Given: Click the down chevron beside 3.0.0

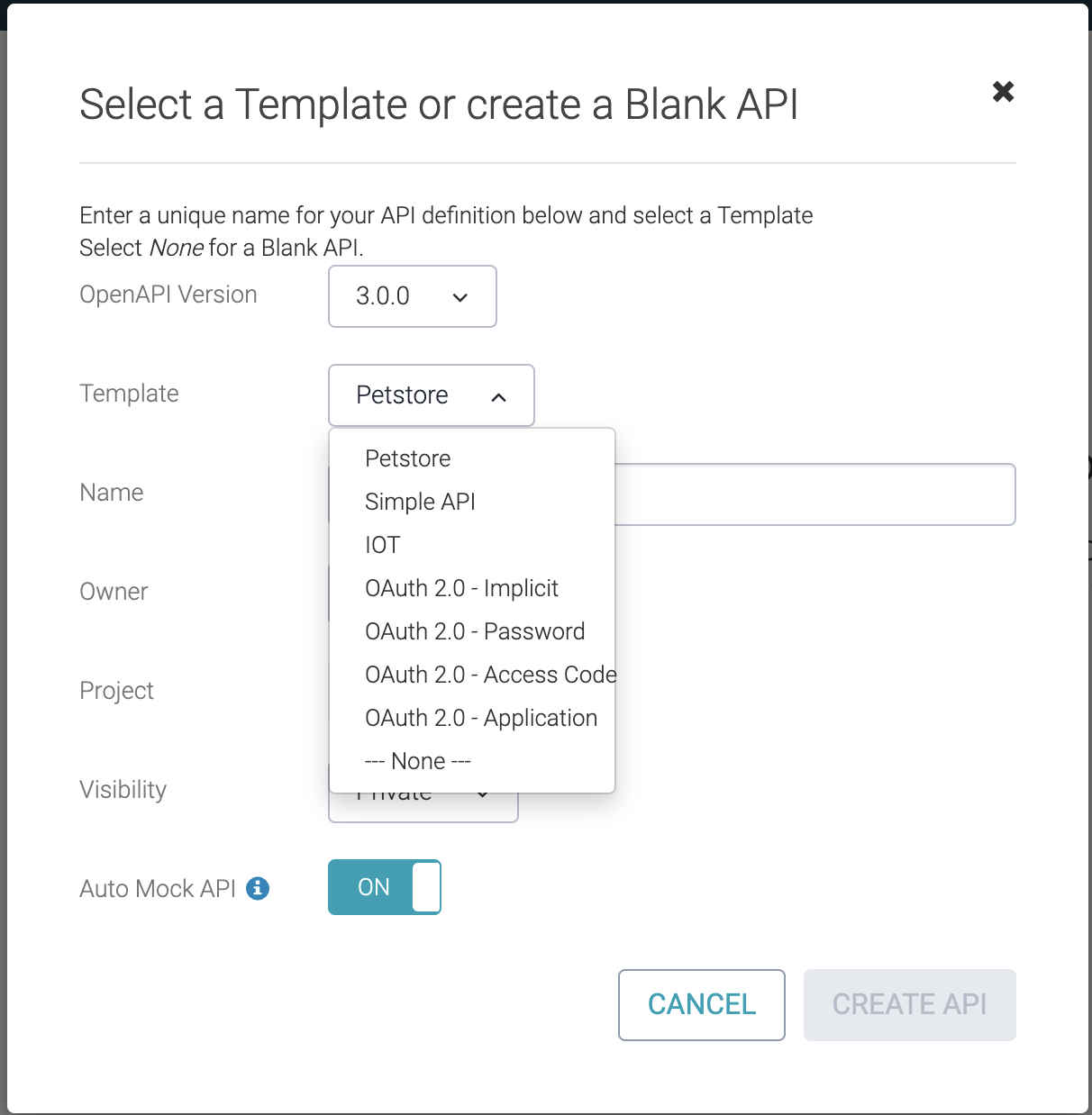Looking at the screenshot, I should [x=460, y=297].
